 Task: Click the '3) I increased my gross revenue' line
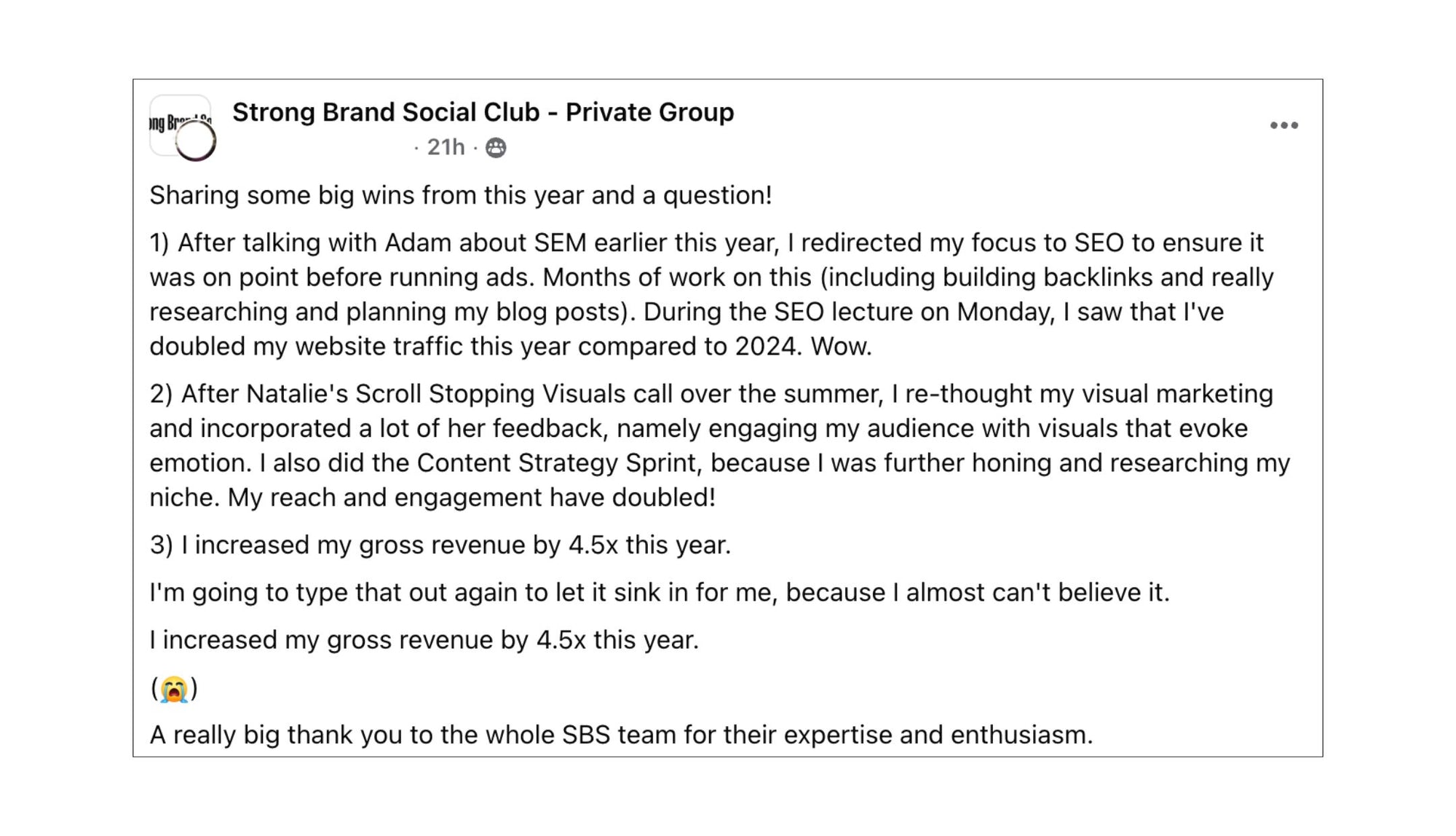pyautogui.click(x=440, y=545)
